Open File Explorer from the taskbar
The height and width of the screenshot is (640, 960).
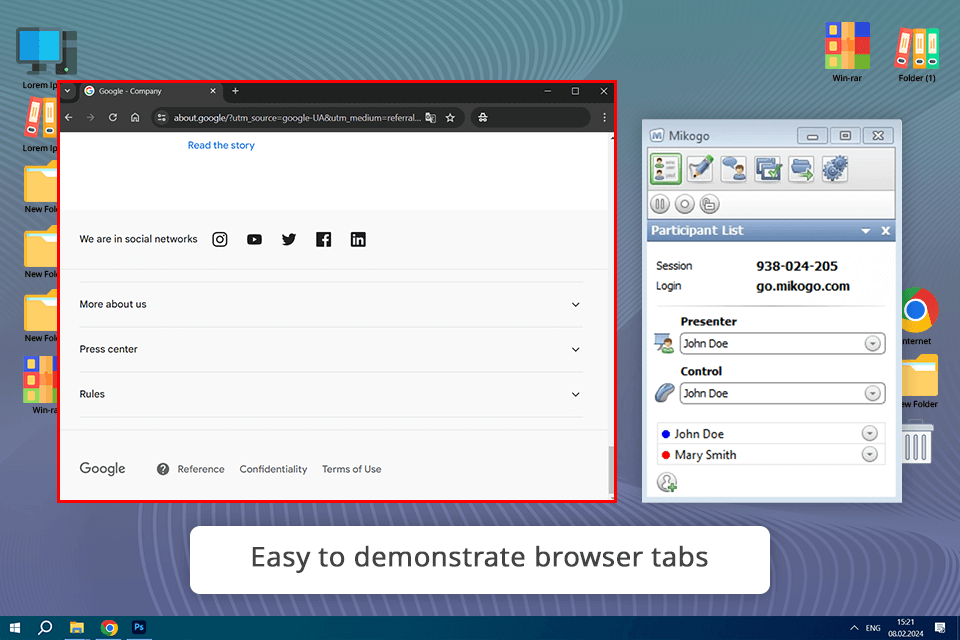pyautogui.click(x=77, y=627)
